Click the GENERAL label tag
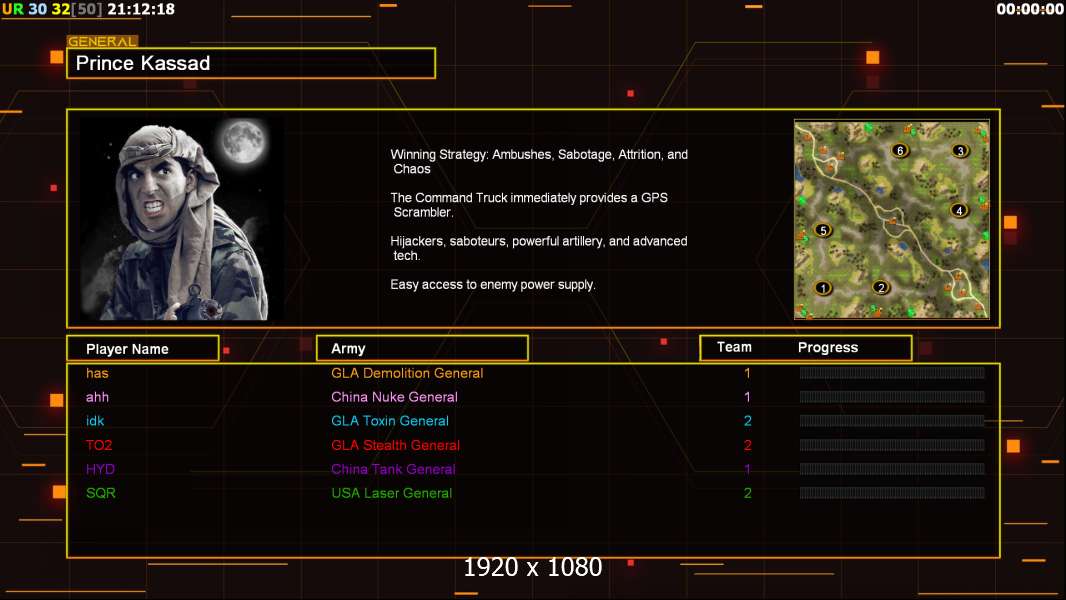 pos(102,41)
